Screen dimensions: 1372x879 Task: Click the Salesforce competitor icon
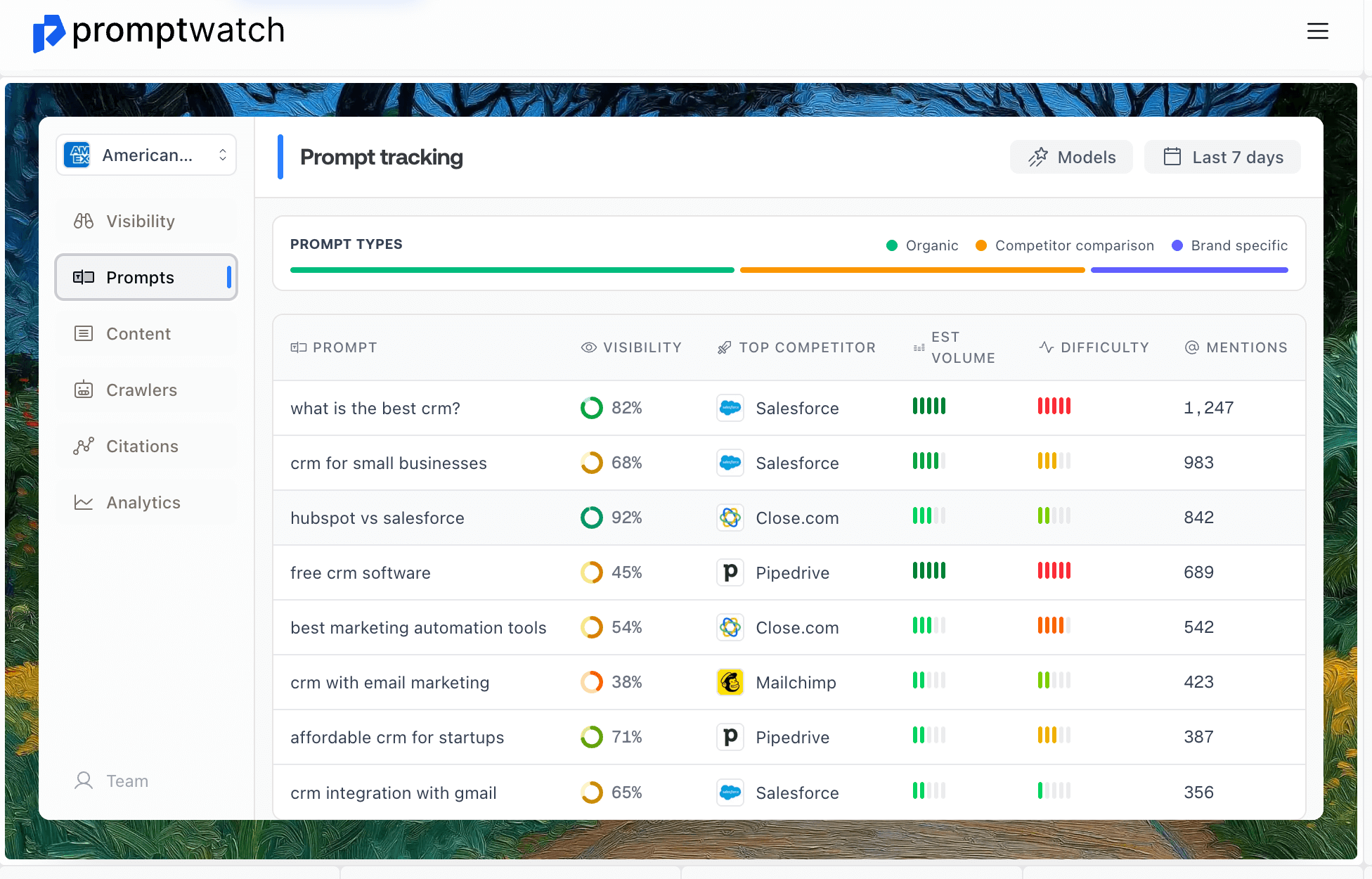[x=730, y=408]
